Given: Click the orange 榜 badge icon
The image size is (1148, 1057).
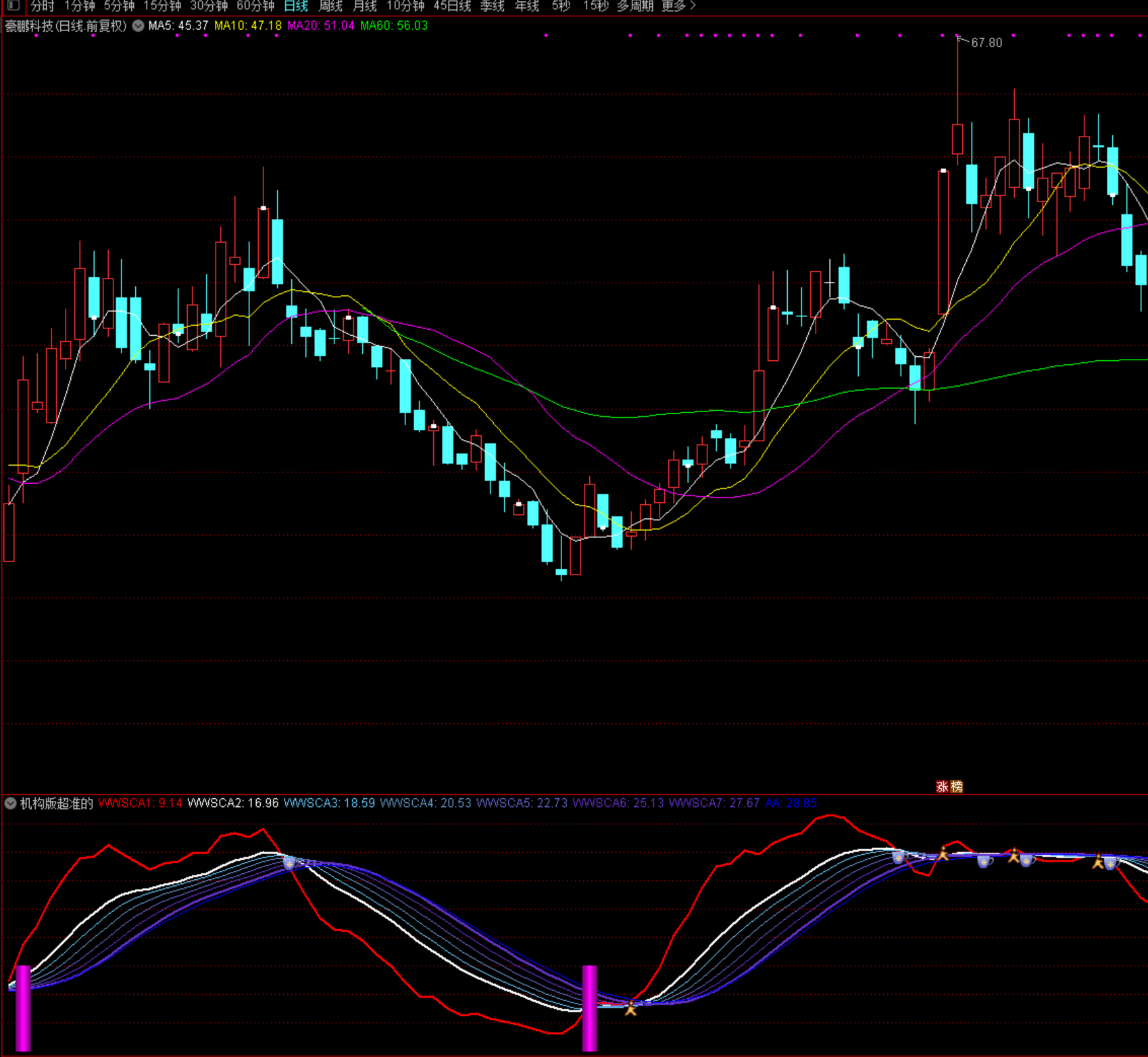Looking at the screenshot, I should click(x=956, y=787).
